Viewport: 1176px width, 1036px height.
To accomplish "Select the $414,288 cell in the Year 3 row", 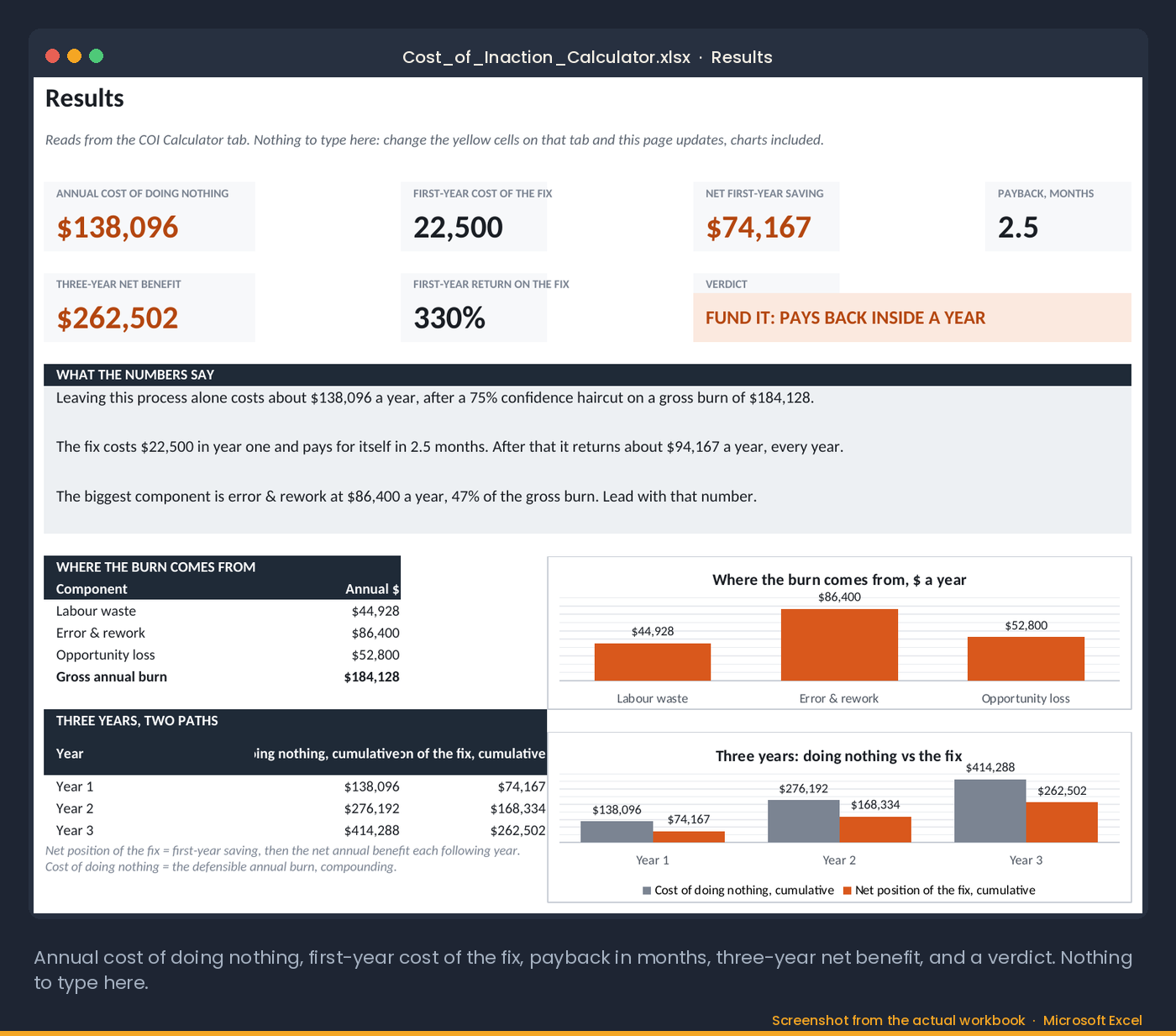I will [x=371, y=831].
